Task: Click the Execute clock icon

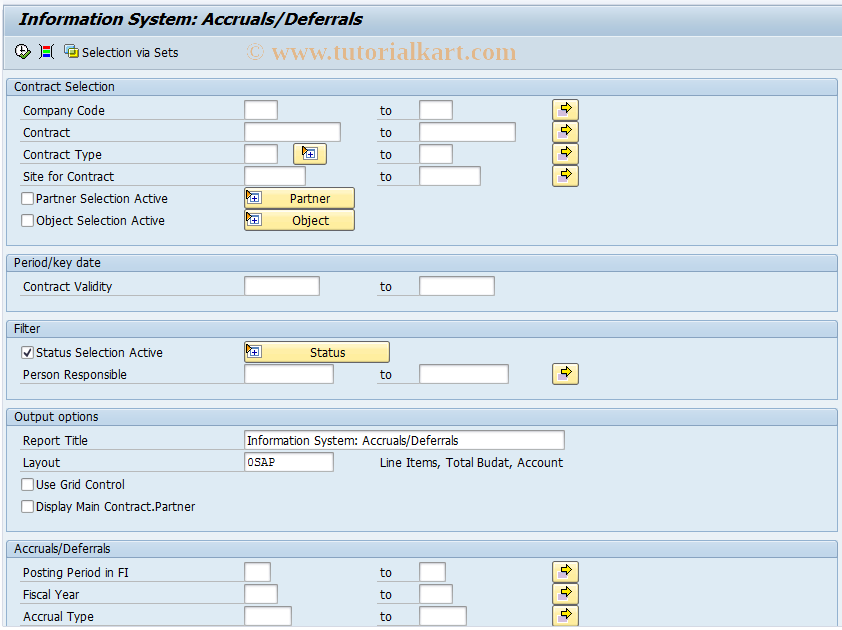Action: (23, 52)
